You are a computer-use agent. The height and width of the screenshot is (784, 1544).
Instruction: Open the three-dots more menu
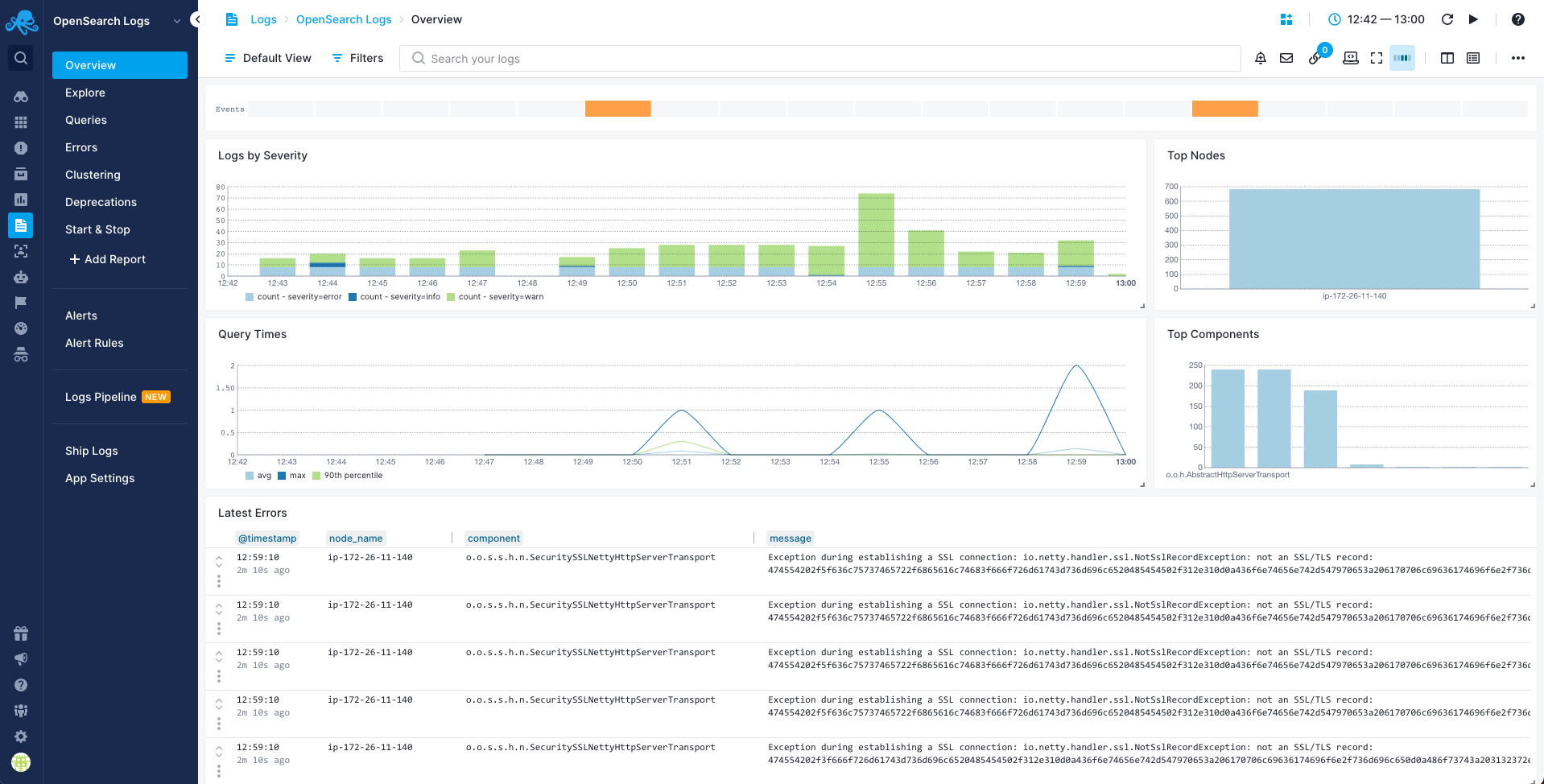pyautogui.click(x=1518, y=58)
